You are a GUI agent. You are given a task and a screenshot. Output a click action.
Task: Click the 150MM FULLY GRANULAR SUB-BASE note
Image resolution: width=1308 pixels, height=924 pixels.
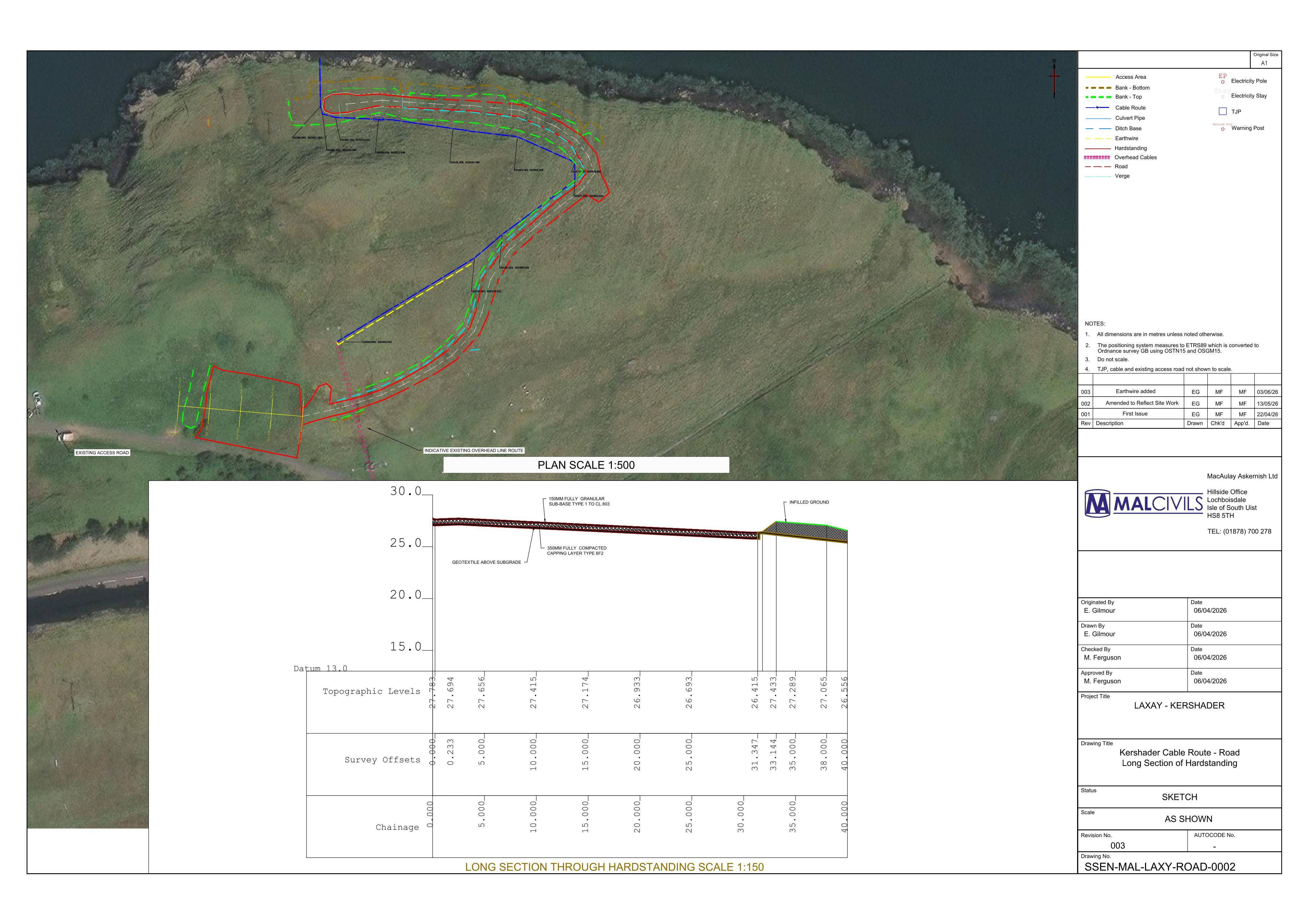point(579,501)
